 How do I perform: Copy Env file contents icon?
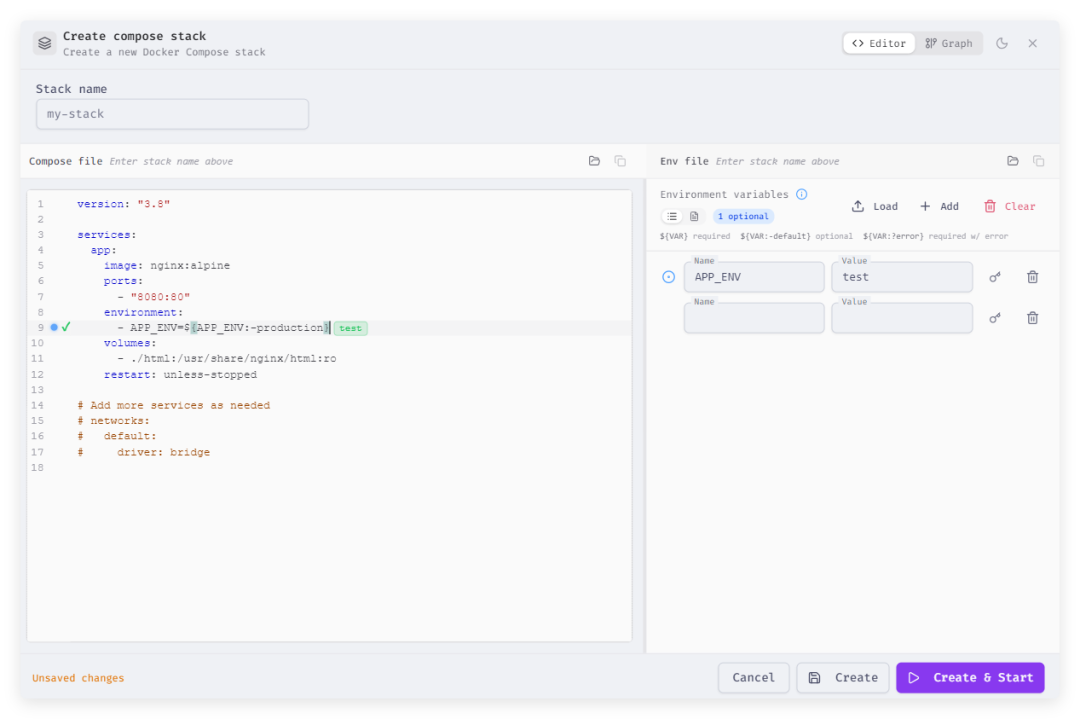point(1039,161)
